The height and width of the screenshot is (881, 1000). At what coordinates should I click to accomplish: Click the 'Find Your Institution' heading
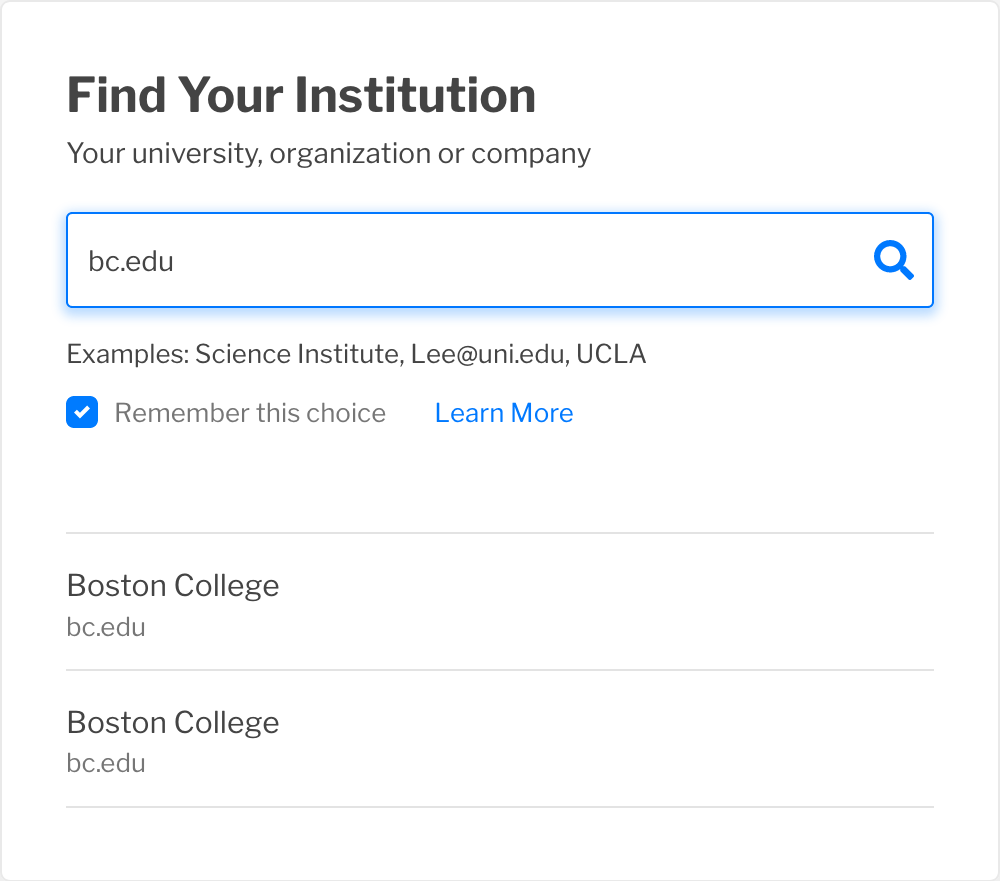pos(301,95)
